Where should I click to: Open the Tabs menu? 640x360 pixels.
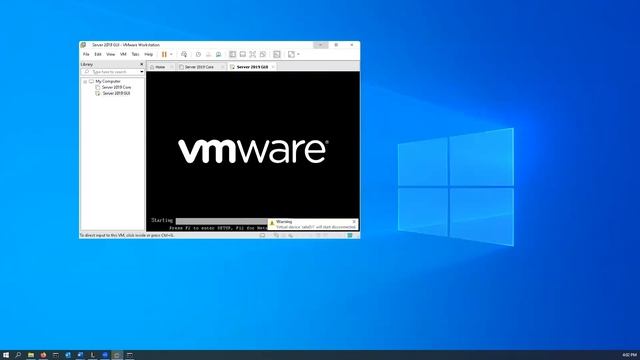(x=135, y=54)
